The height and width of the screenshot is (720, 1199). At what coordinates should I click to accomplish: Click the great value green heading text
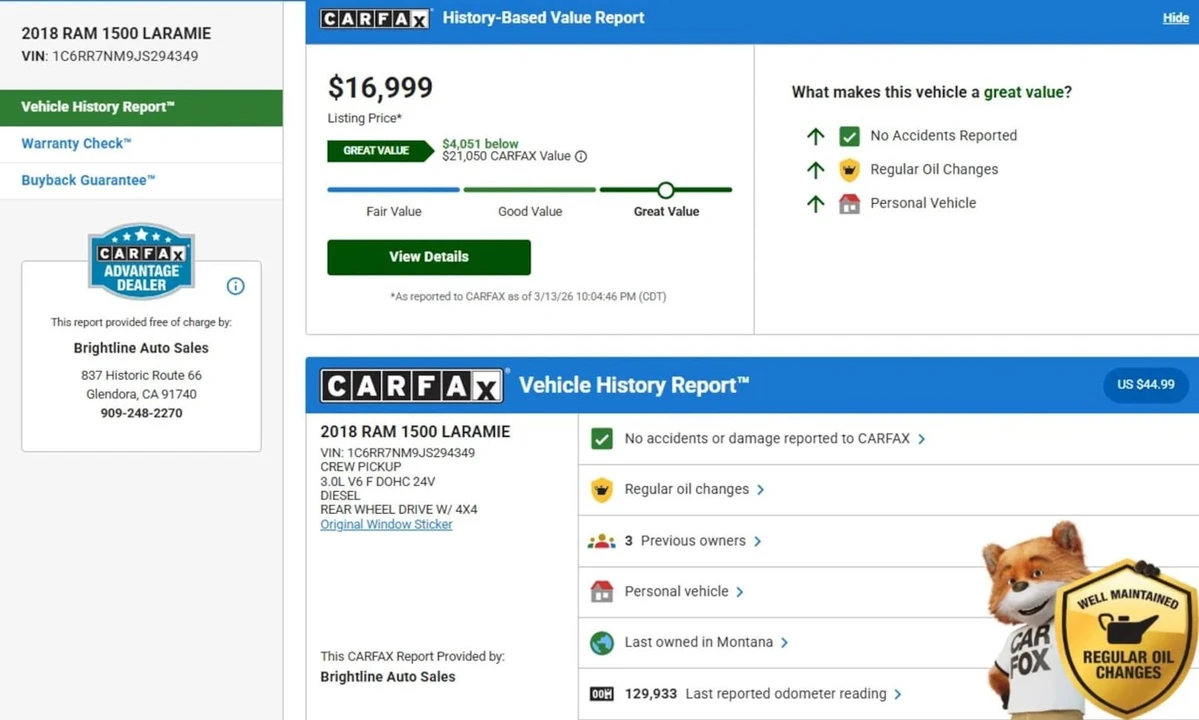pyautogui.click(x=1023, y=92)
